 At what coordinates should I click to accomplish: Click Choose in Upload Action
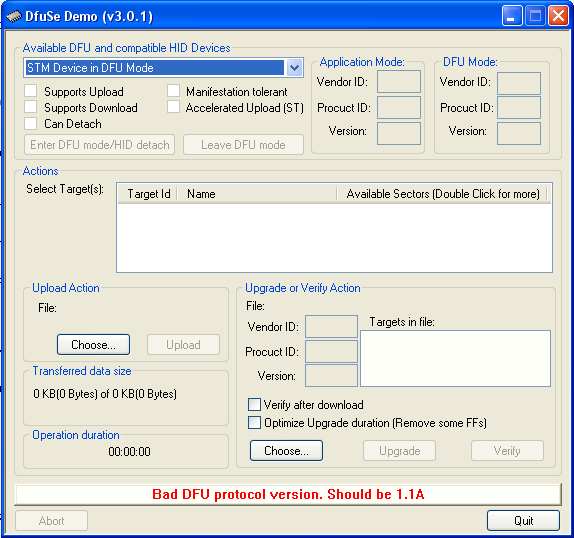tap(93, 344)
